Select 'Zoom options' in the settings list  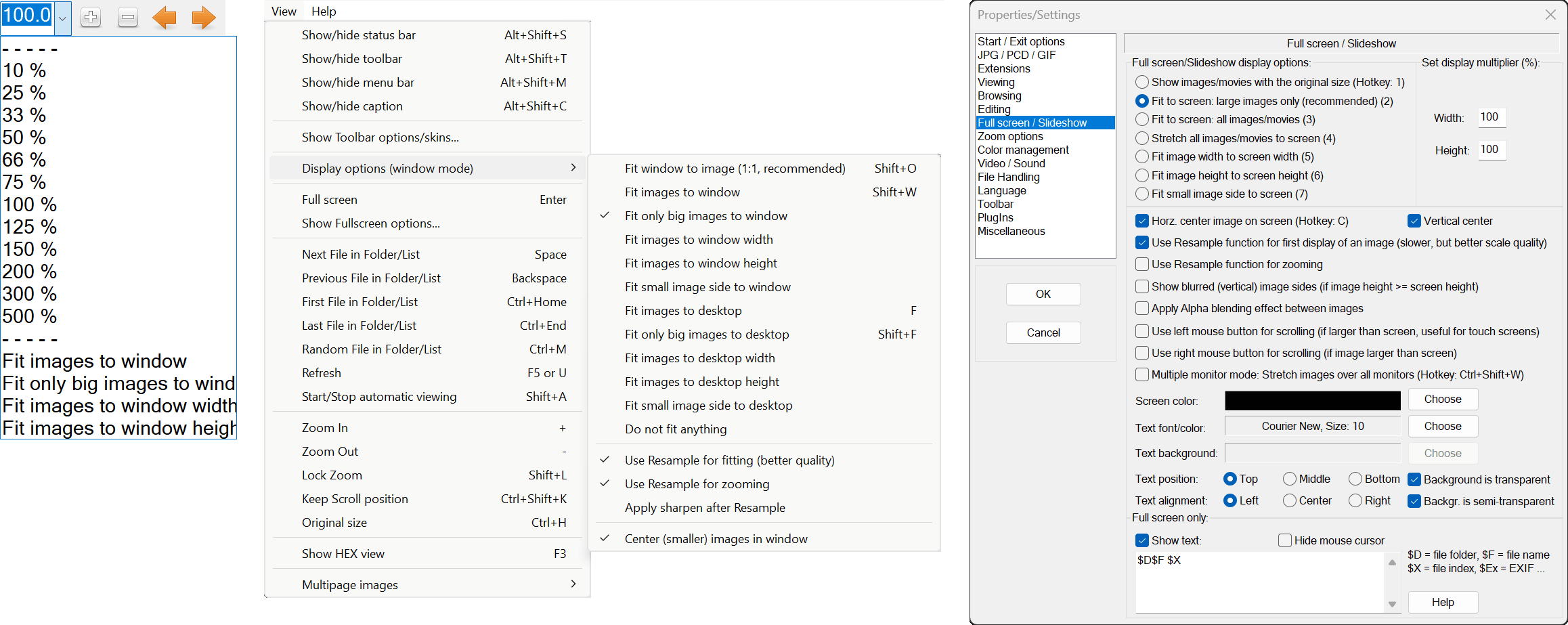1010,136
